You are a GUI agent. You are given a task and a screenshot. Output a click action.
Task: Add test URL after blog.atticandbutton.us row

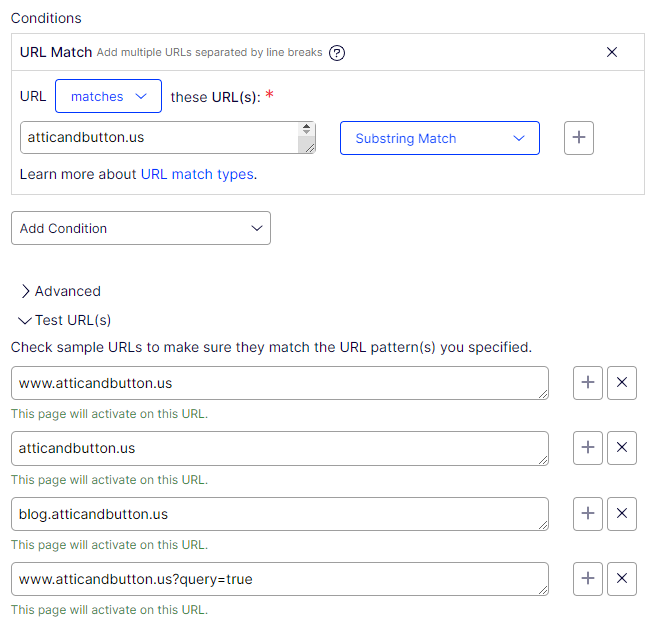(588, 514)
